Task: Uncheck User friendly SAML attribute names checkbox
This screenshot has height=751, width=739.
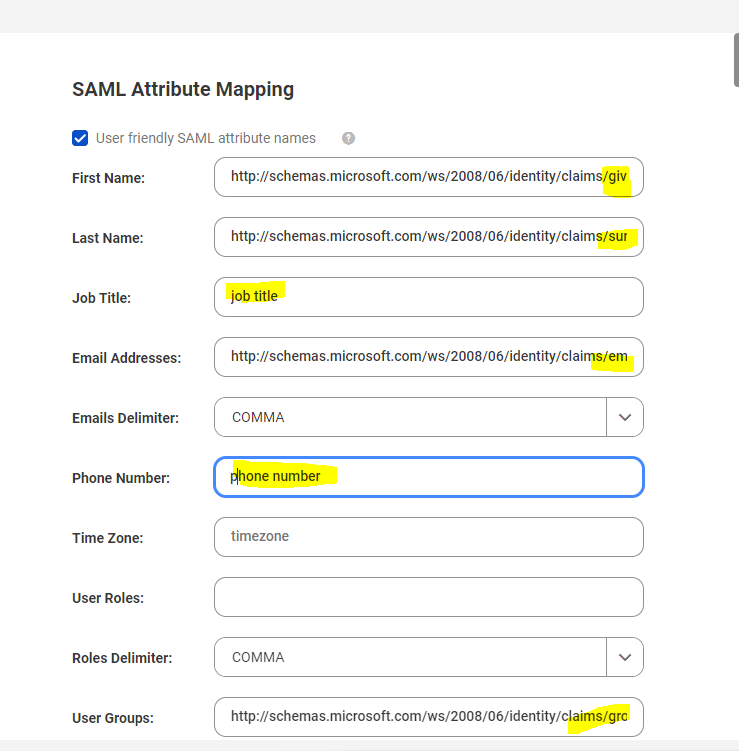Action: click(80, 138)
